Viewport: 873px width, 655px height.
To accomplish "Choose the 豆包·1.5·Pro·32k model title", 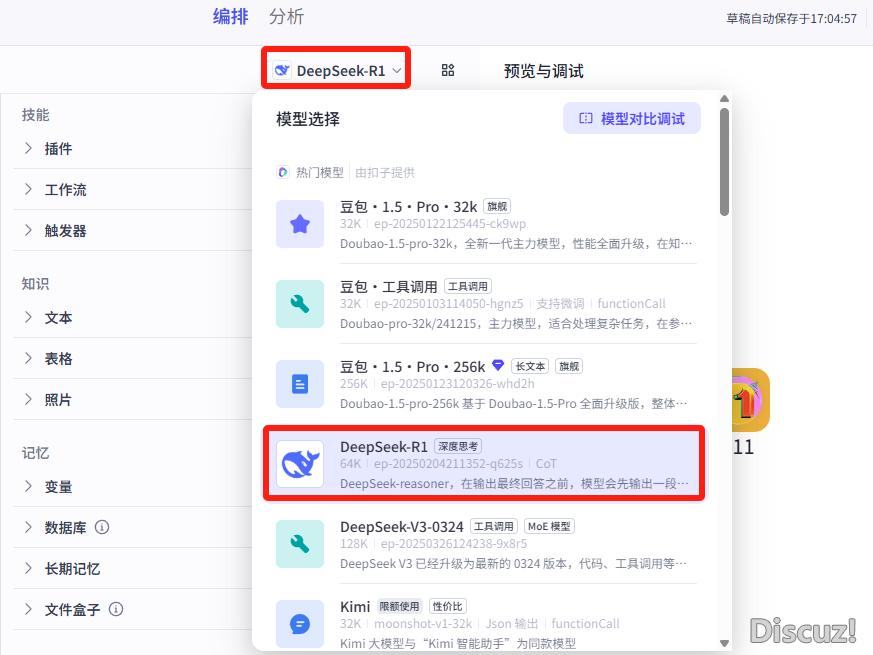I will click(x=409, y=207).
